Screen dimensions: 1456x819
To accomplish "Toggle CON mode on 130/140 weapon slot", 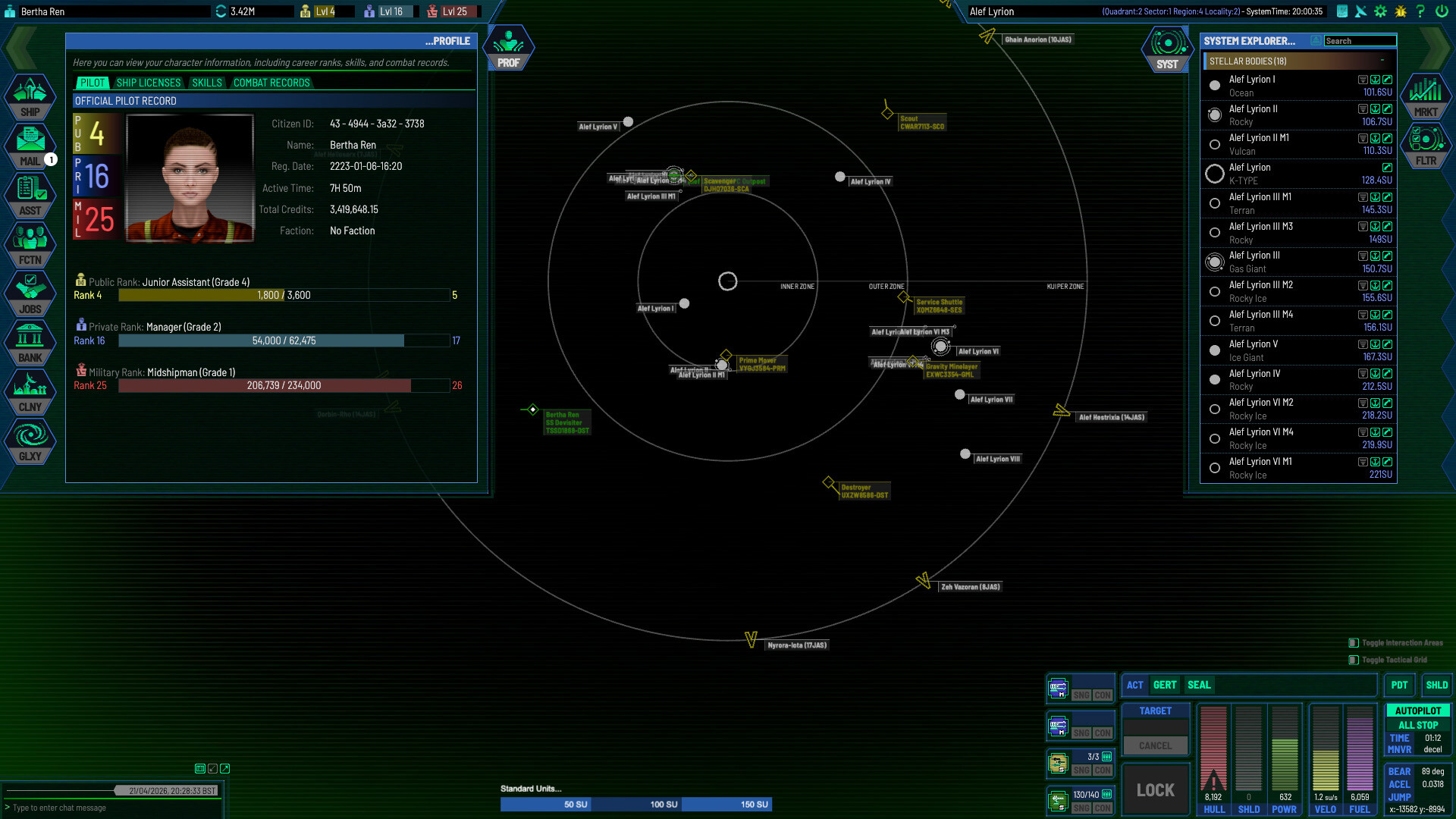I will point(1103,808).
